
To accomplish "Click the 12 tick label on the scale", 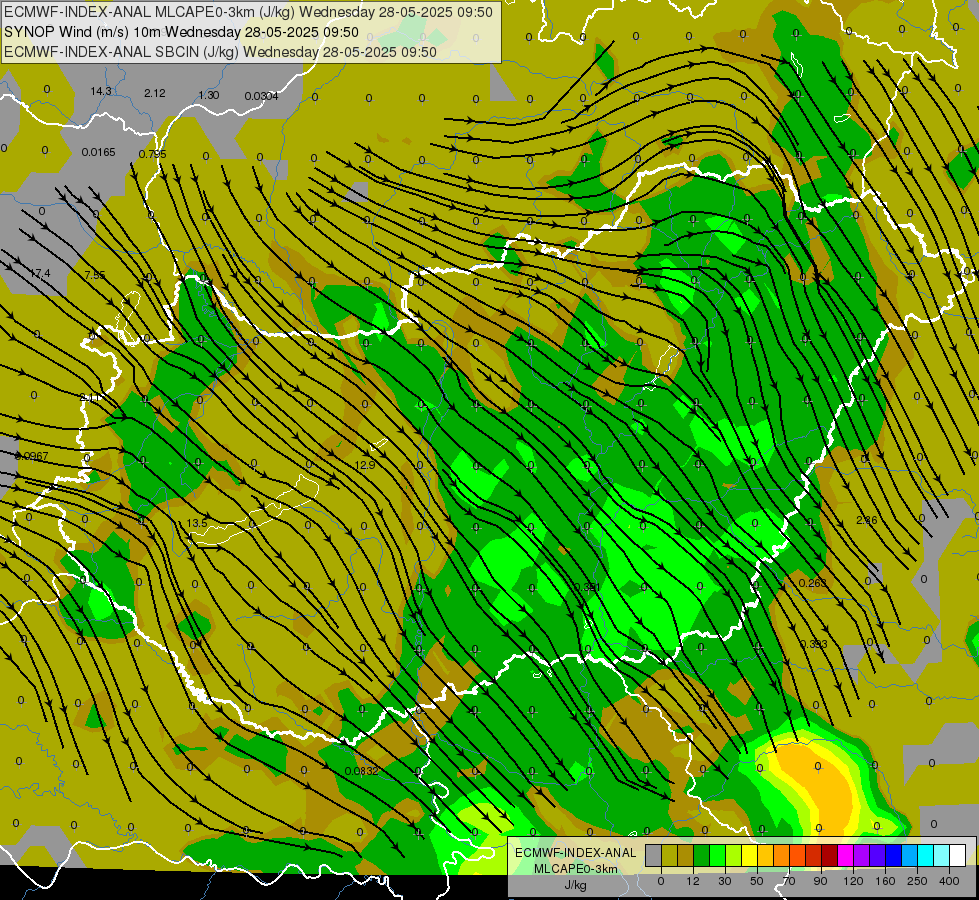I will tap(693, 881).
